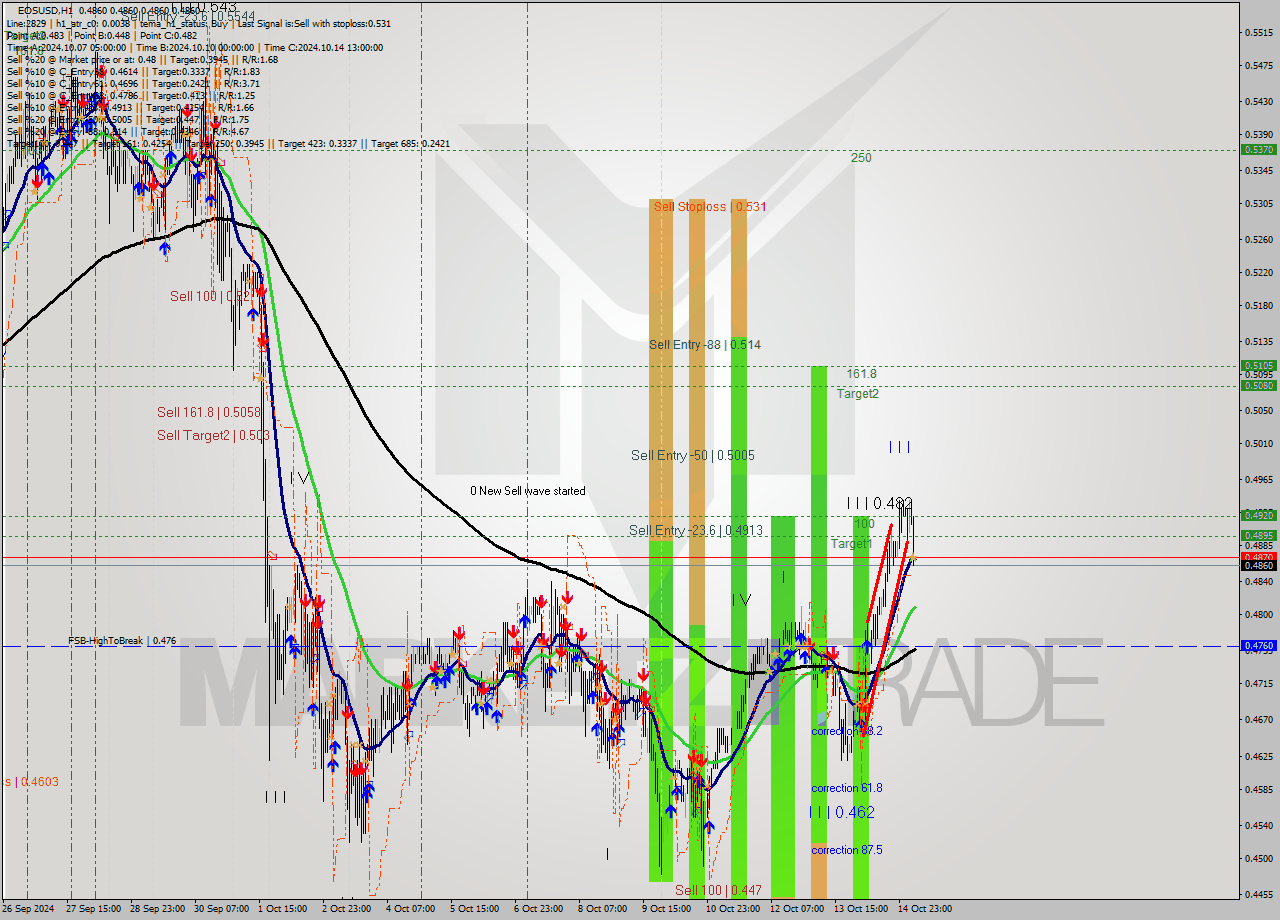1280x920 pixels.
Task: Click the blue 0.4760 price tag on axis
Action: tap(1257, 646)
